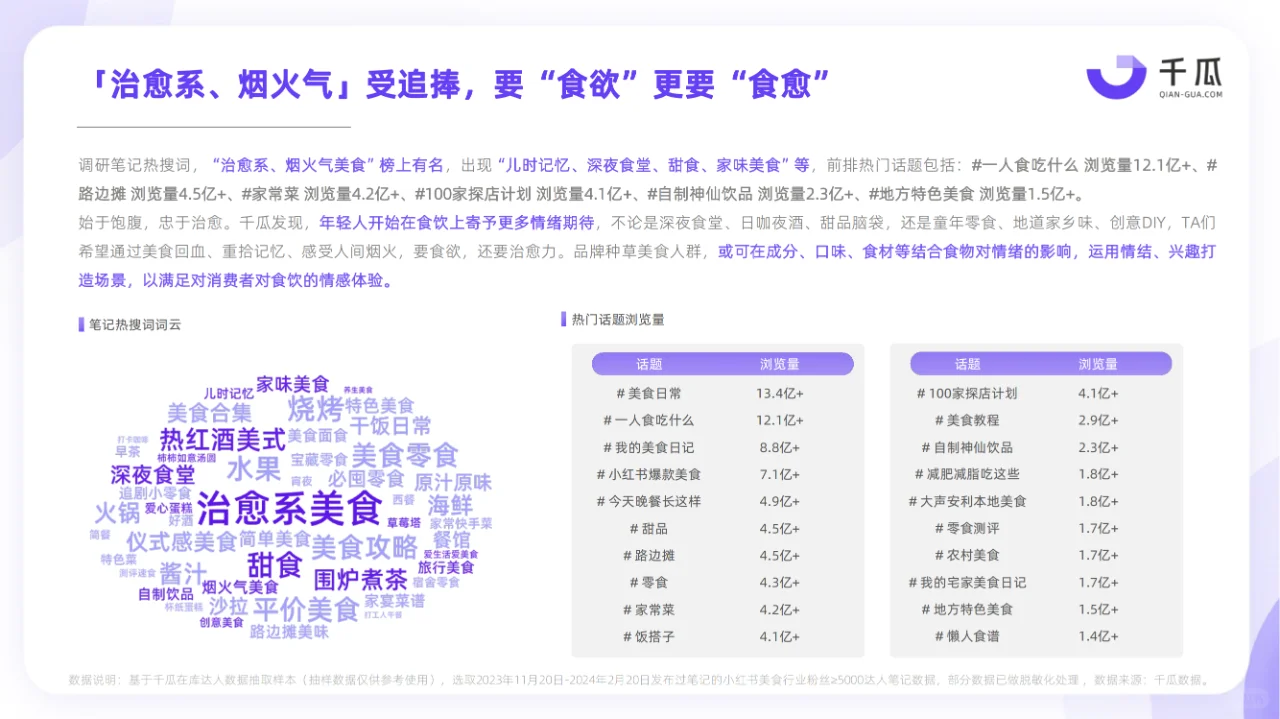Viewport: 1280px width, 719px height.
Task: Click 美食合集 in the word cloud
Action: pos(209,412)
